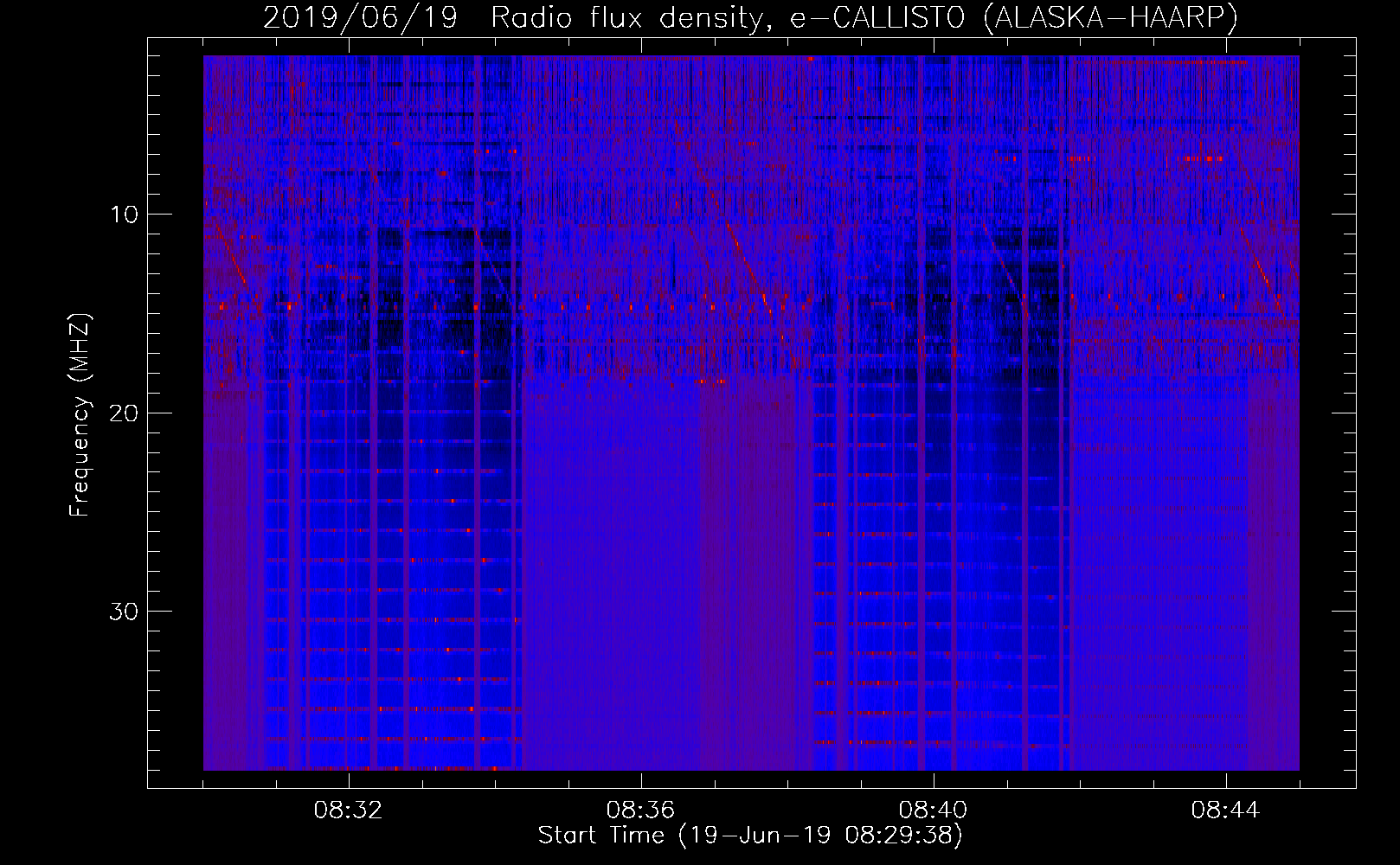Click the '08:36' time tick label
The image size is (1400, 865).
click(640, 811)
